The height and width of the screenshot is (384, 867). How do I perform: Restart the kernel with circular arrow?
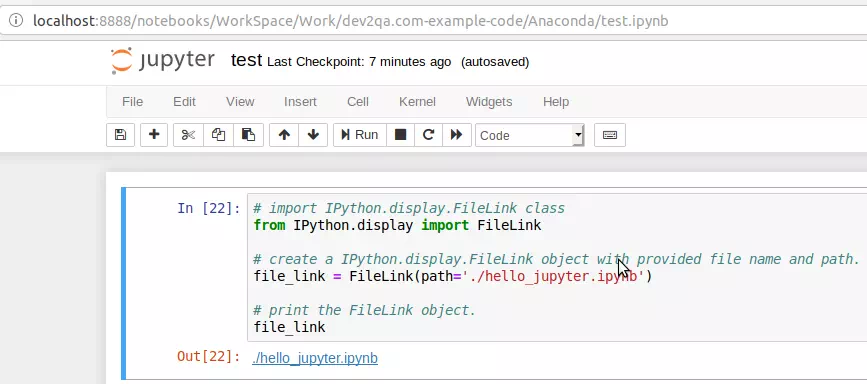428,135
